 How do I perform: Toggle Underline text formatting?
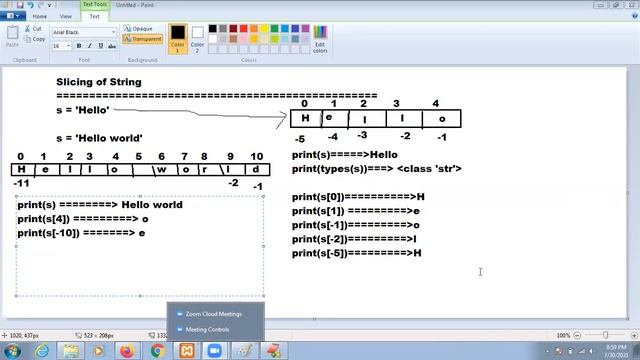point(100,46)
